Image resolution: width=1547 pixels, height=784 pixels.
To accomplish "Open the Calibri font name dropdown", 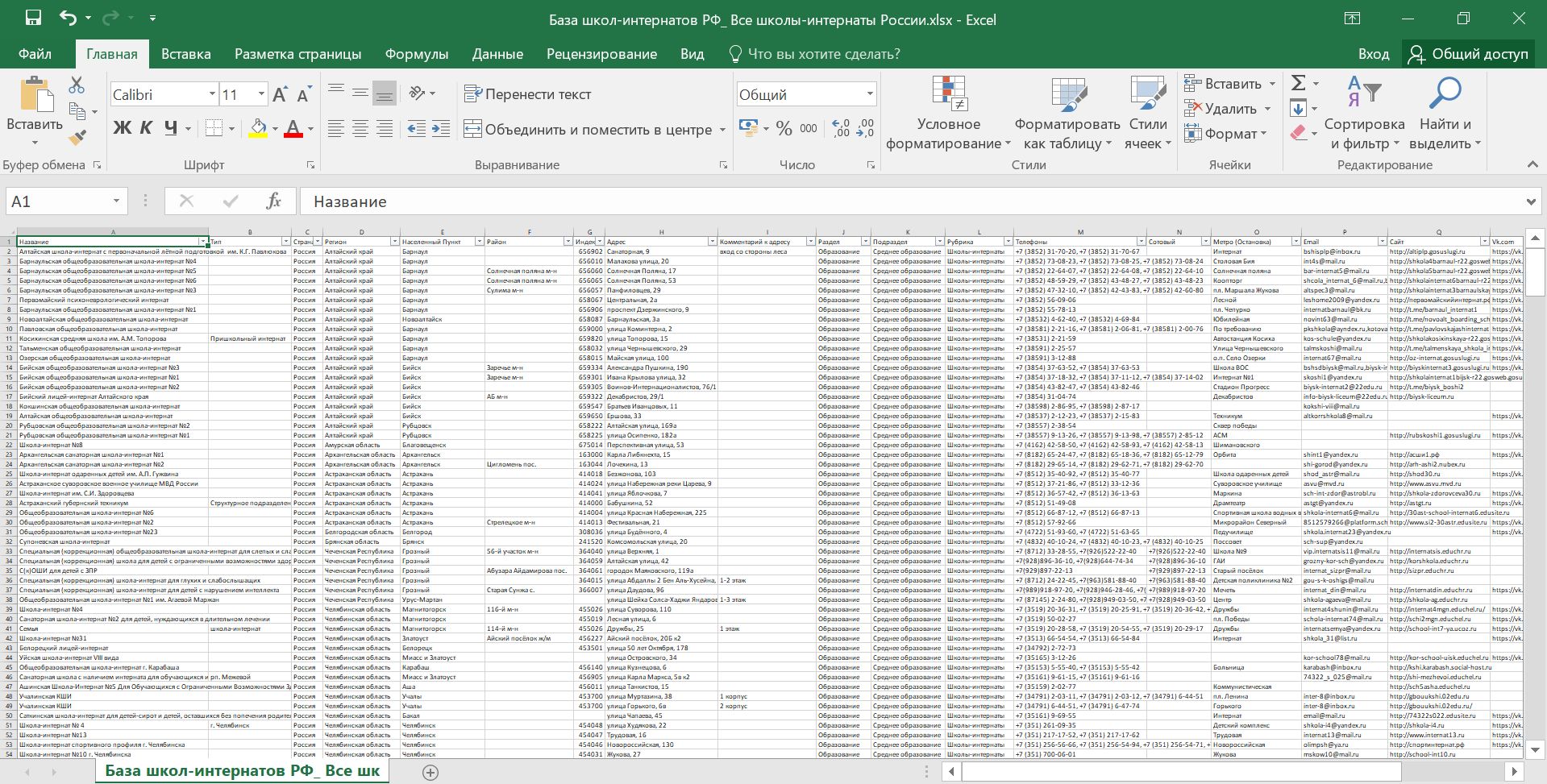I will (x=212, y=94).
